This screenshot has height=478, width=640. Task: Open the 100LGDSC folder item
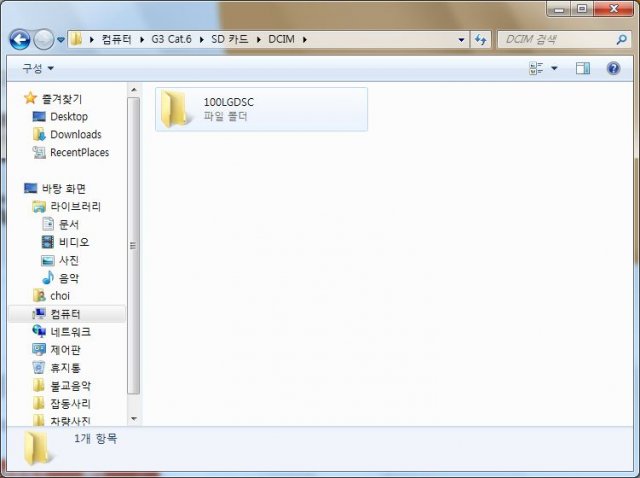point(261,109)
